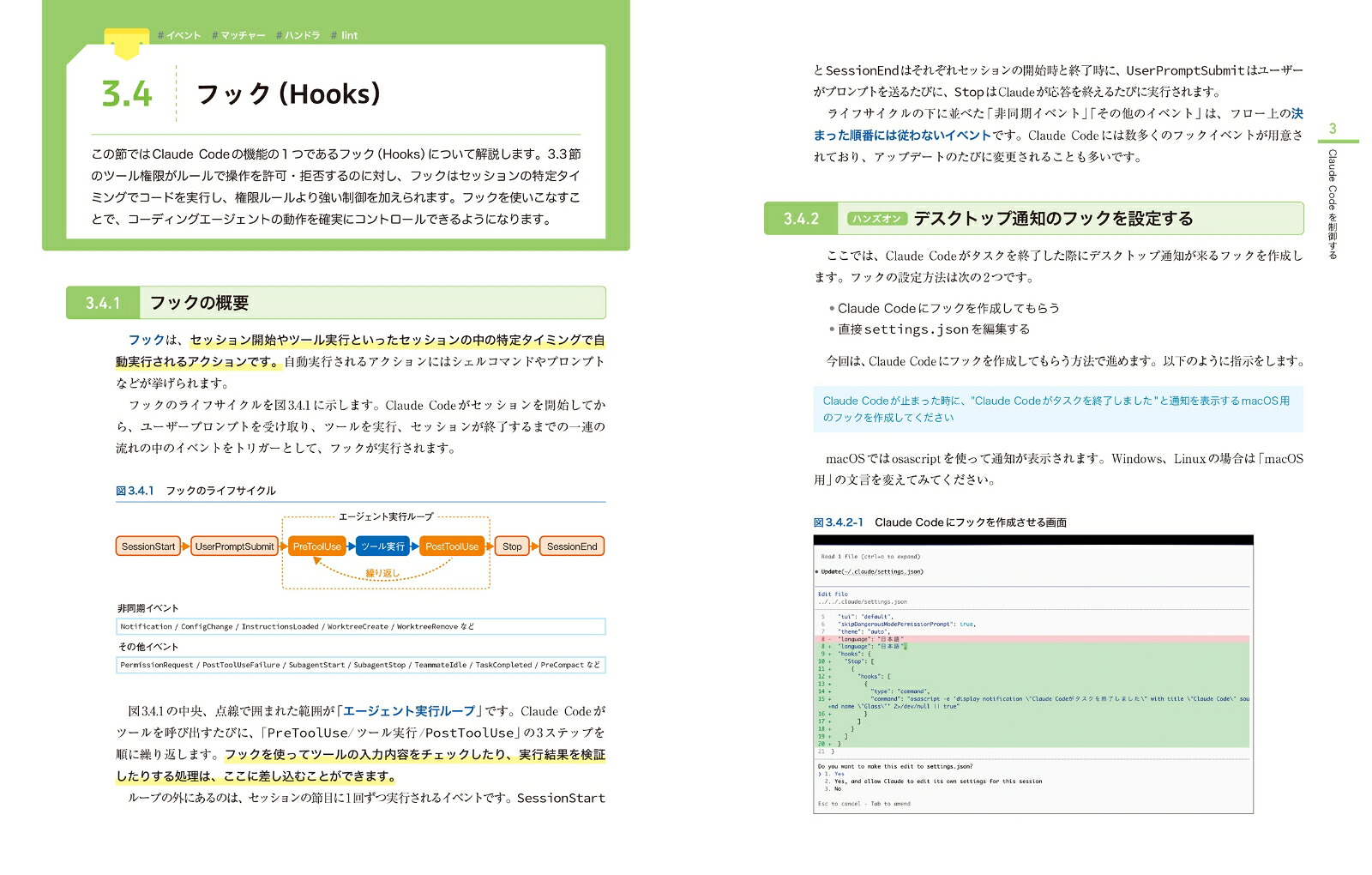The height and width of the screenshot is (875, 1372).
Task: Click the bold blue term エージェント実行ループ in body text
Action: pos(408,711)
